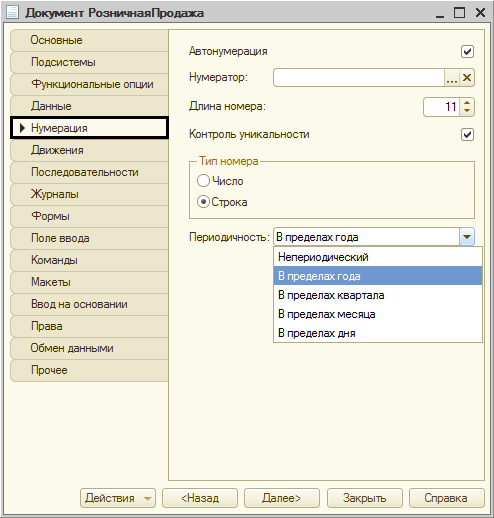The height and width of the screenshot is (518, 494).
Task: Click the document icon in title bar
Action: pyautogui.click(x=12, y=13)
